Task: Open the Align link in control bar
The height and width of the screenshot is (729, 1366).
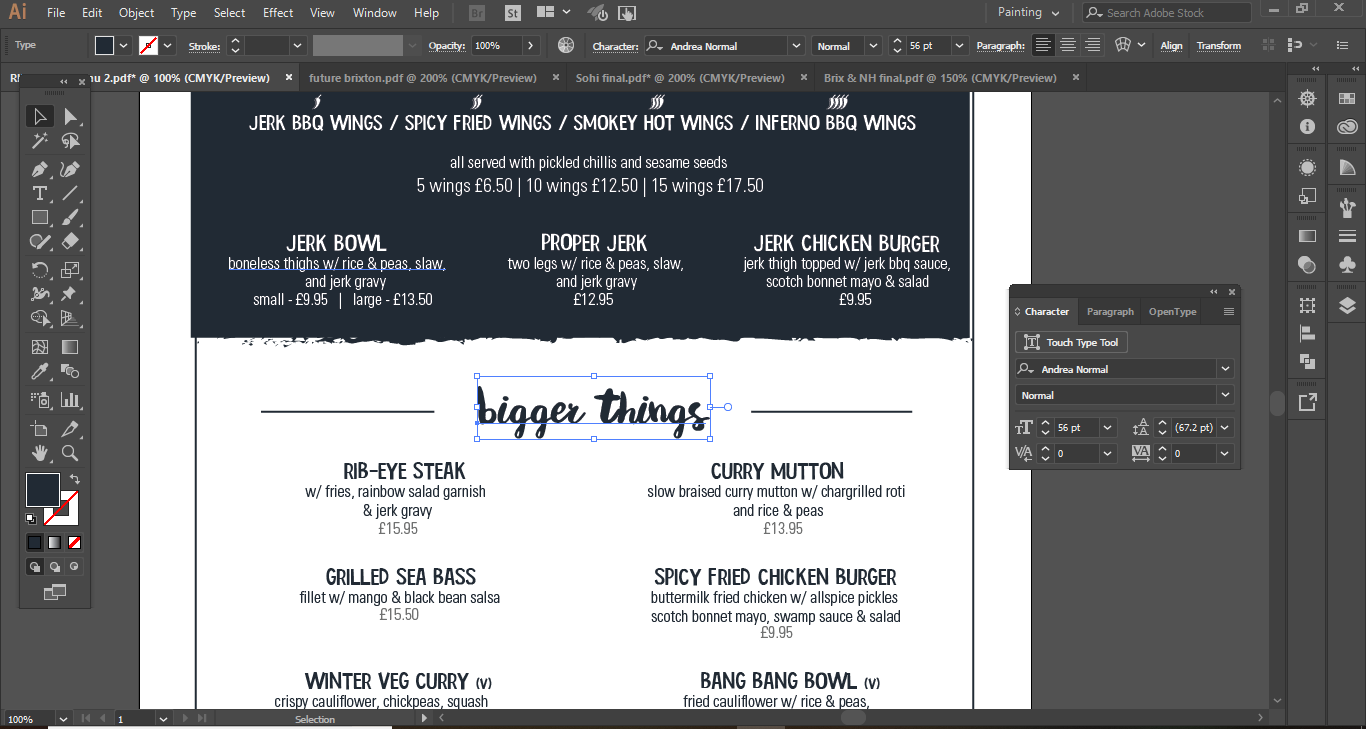Action: 1171,45
